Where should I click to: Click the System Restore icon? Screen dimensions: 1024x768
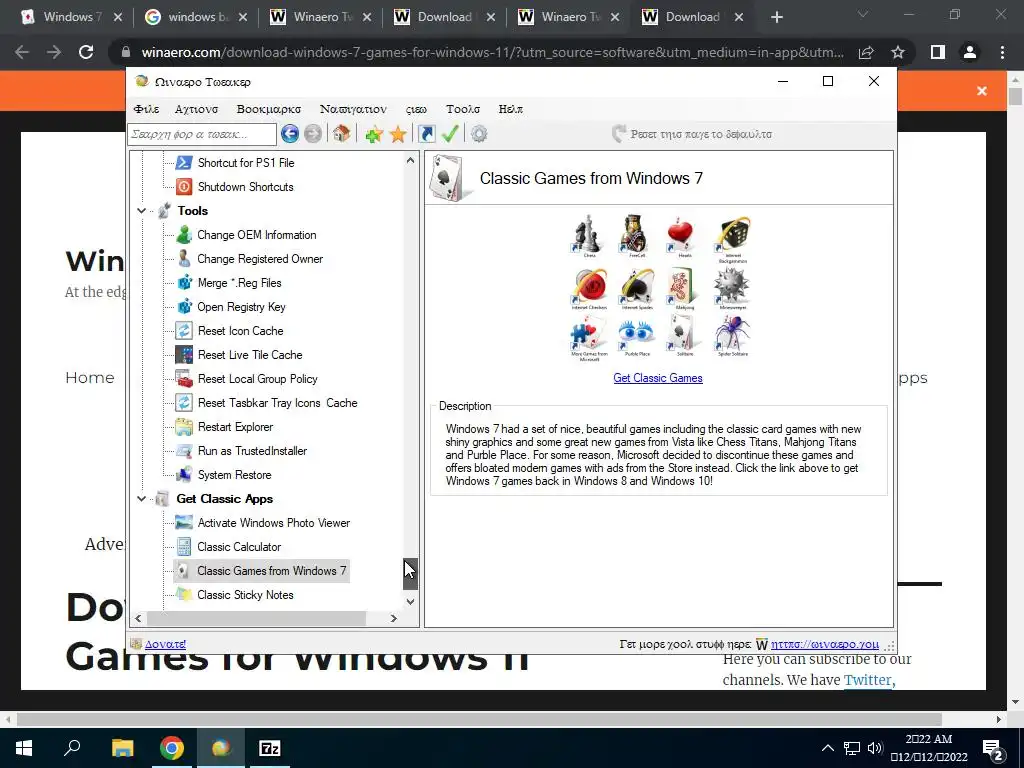point(184,475)
